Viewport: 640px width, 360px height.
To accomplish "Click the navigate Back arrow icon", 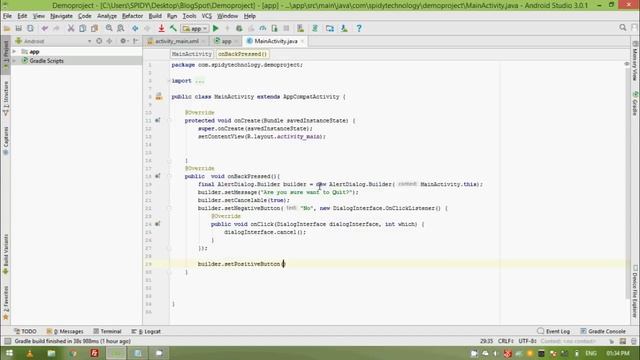I will pyautogui.click(x=135, y=28).
